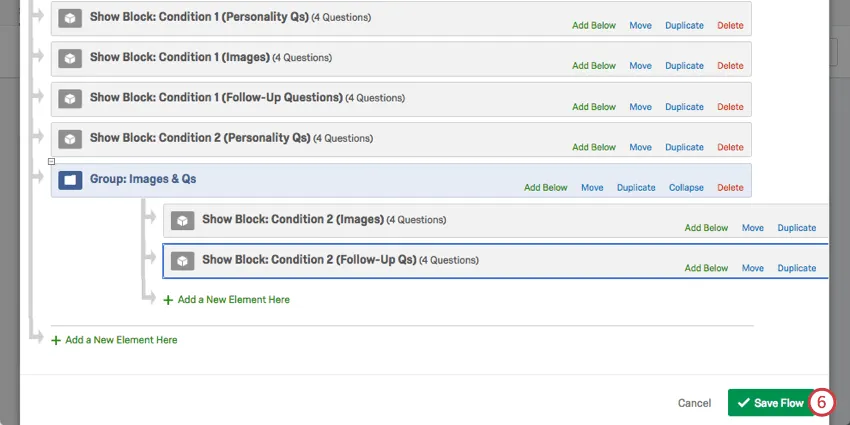Viewport: 850px width, 425px height.
Task: Save the survey flow
Action: pos(770,403)
